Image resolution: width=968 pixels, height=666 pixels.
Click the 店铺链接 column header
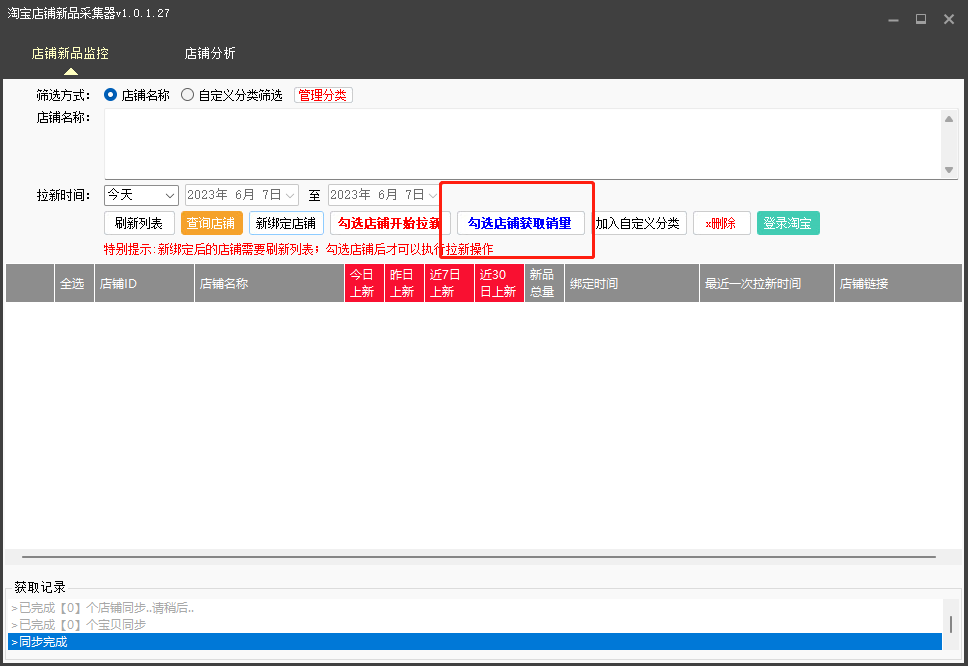click(898, 283)
